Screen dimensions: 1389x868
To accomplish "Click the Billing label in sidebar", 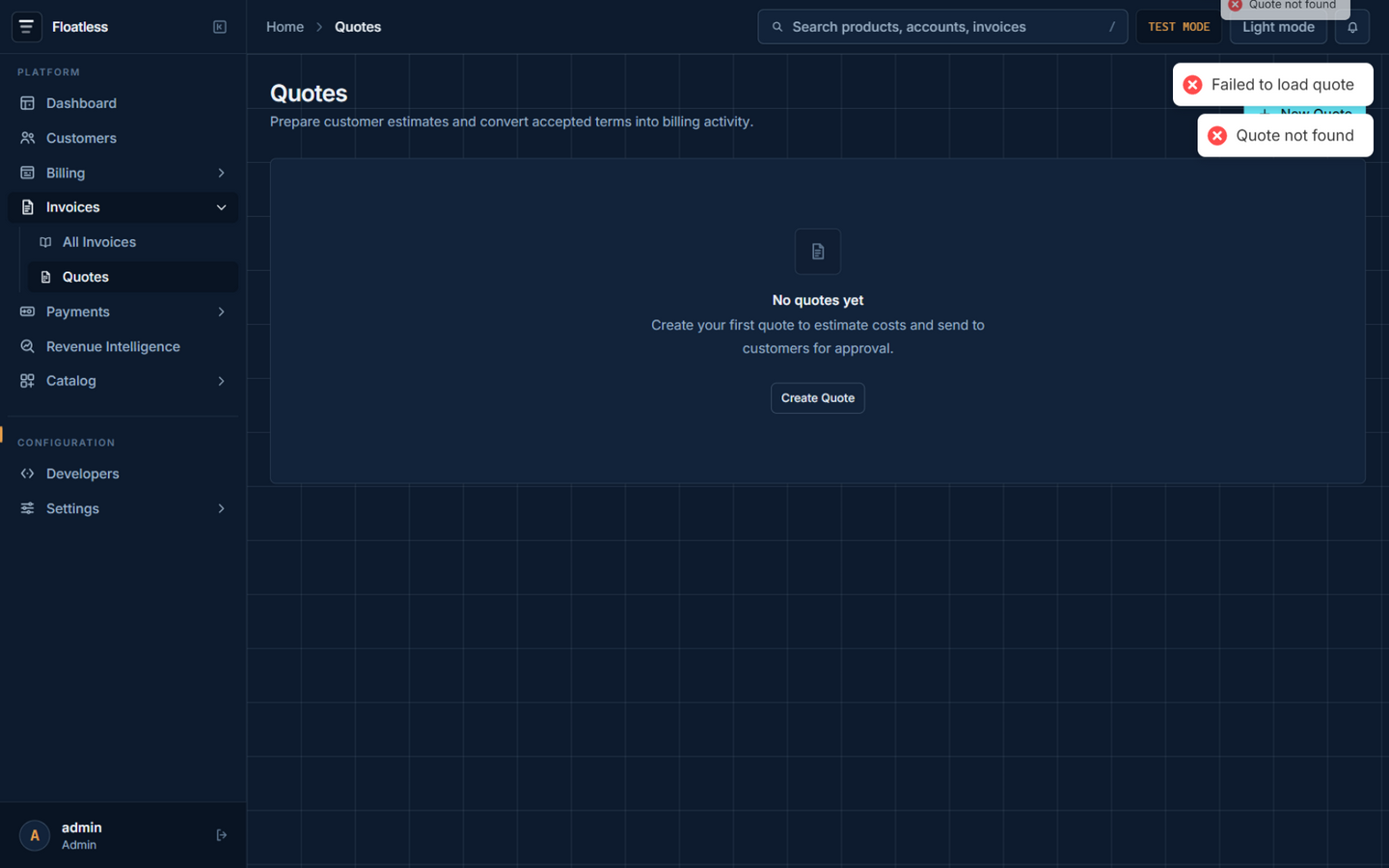I will coord(66,174).
